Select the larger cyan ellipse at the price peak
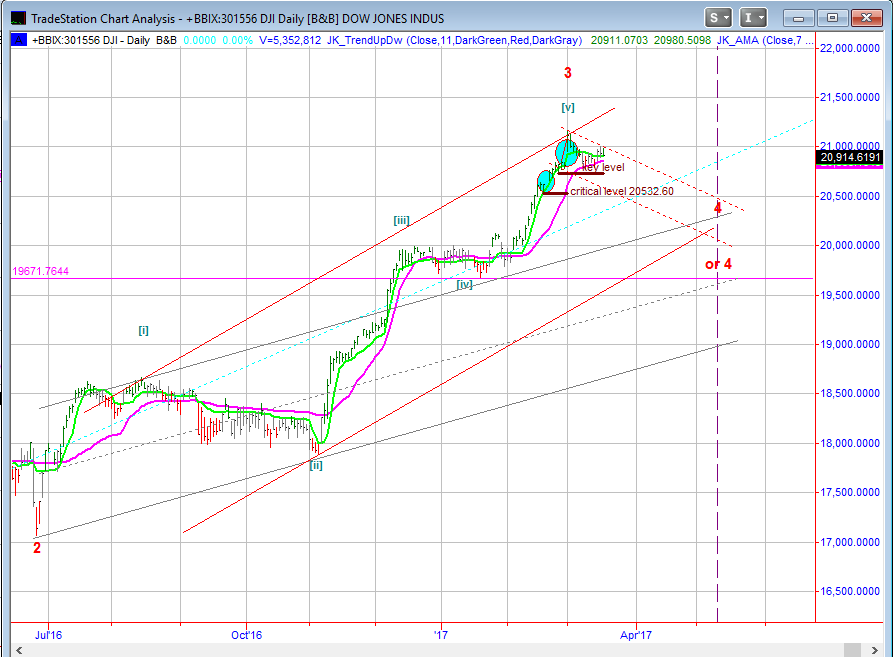Image resolution: width=893 pixels, height=657 pixels. [567, 153]
